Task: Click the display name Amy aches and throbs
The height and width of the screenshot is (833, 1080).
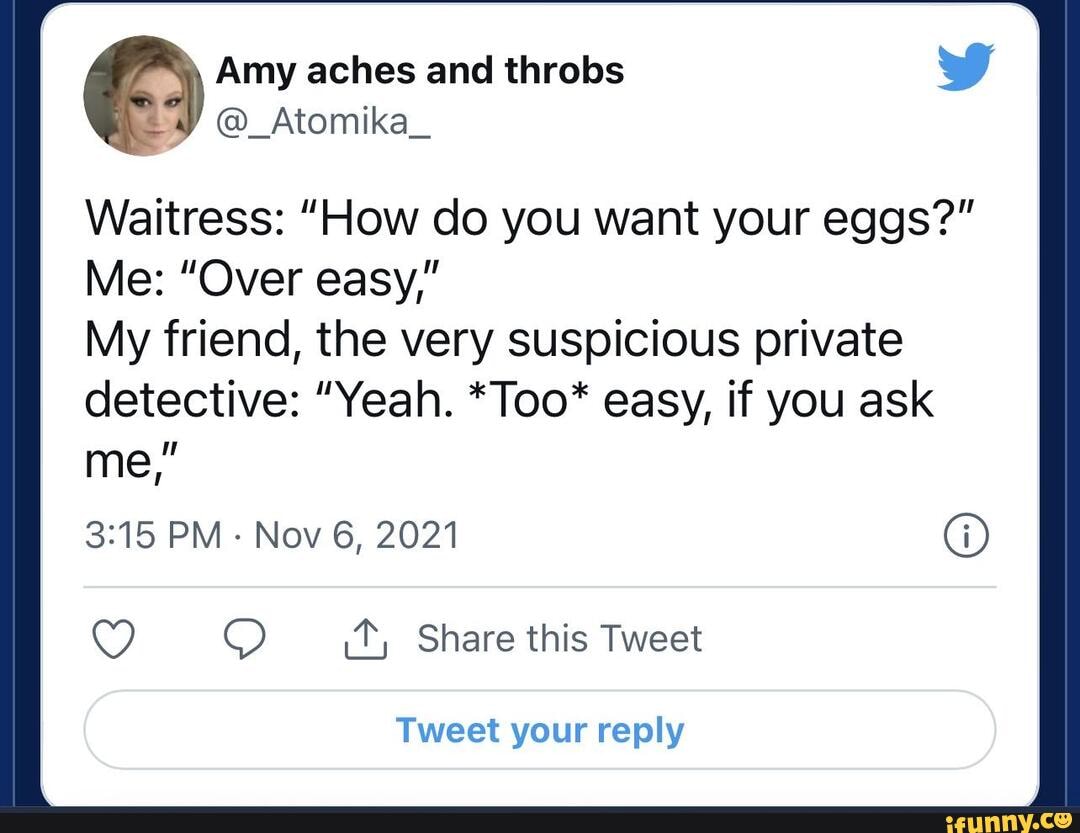Action: tap(420, 69)
